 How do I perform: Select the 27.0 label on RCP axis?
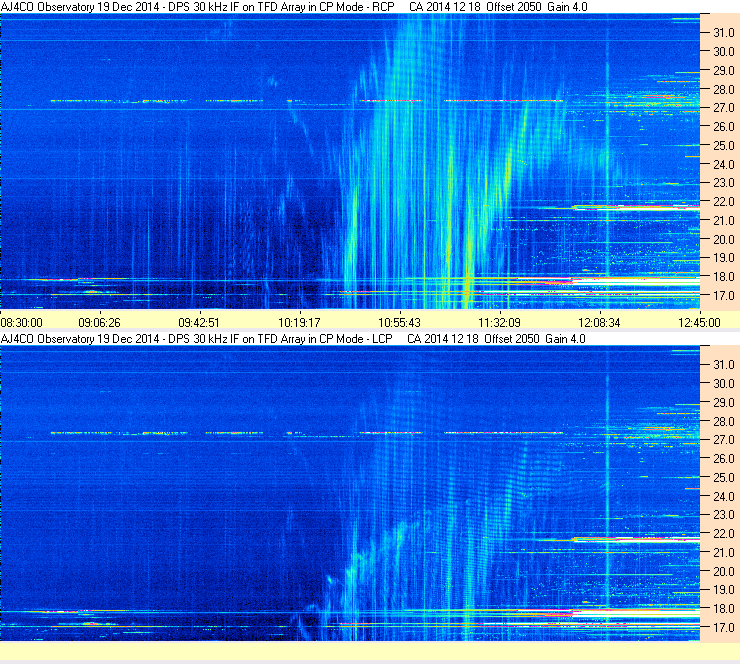[724, 108]
